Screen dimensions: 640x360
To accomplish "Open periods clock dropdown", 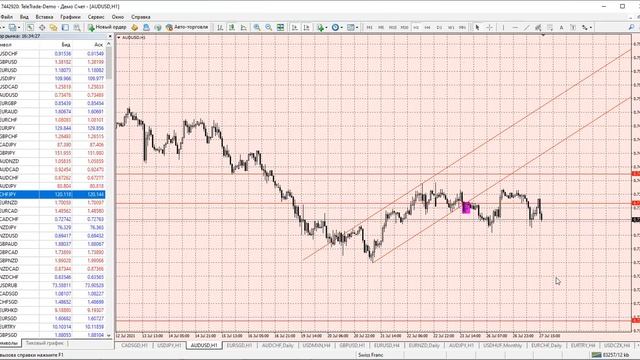I will click(337, 27).
